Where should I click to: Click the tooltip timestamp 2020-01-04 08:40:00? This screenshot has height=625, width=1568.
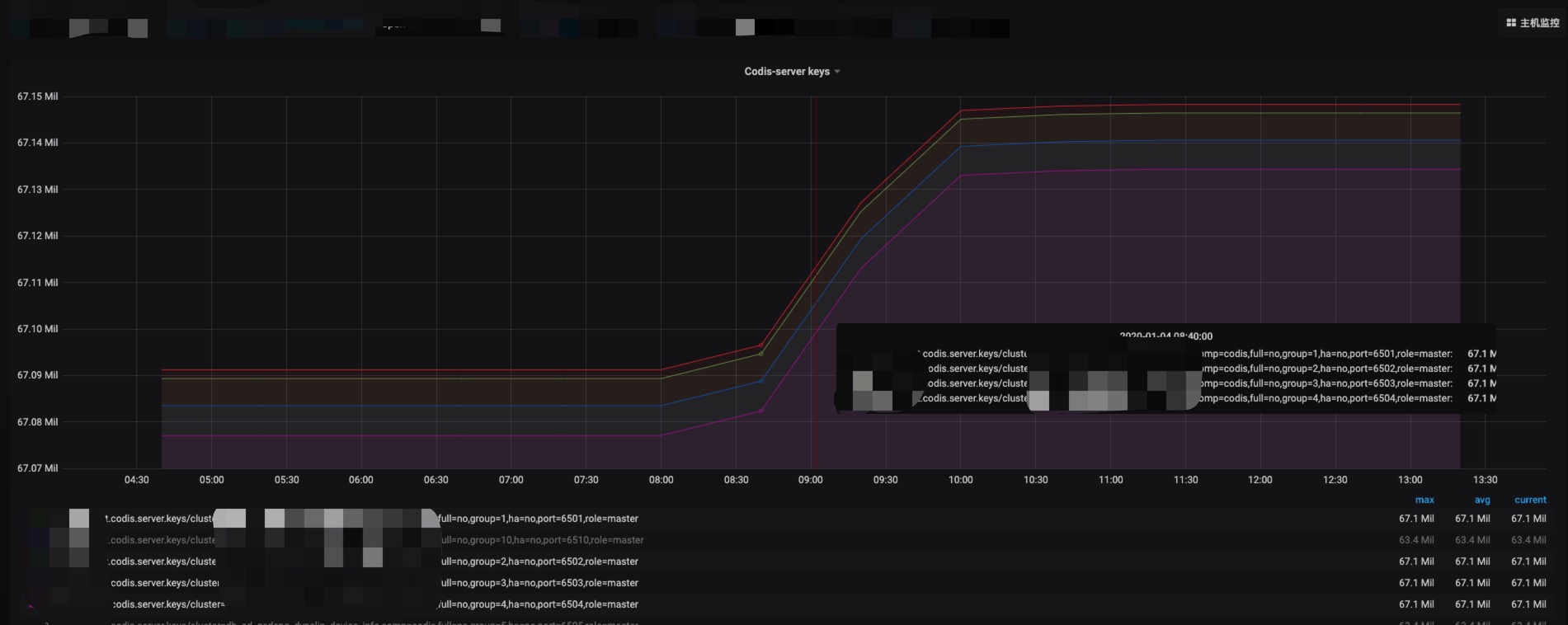click(x=1166, y=336)
